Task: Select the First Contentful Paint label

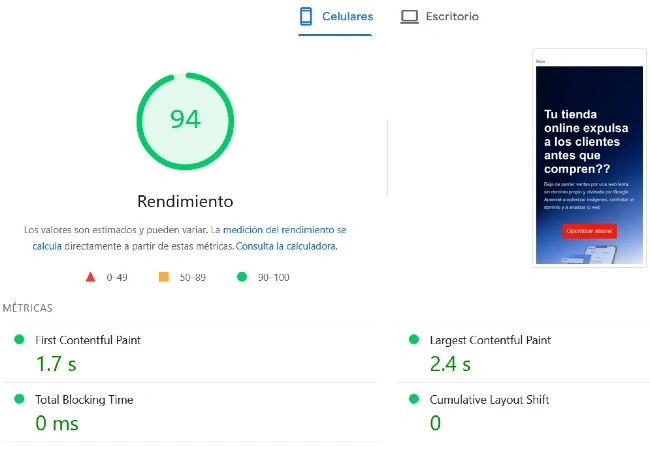Action: [x=88, y=340]
